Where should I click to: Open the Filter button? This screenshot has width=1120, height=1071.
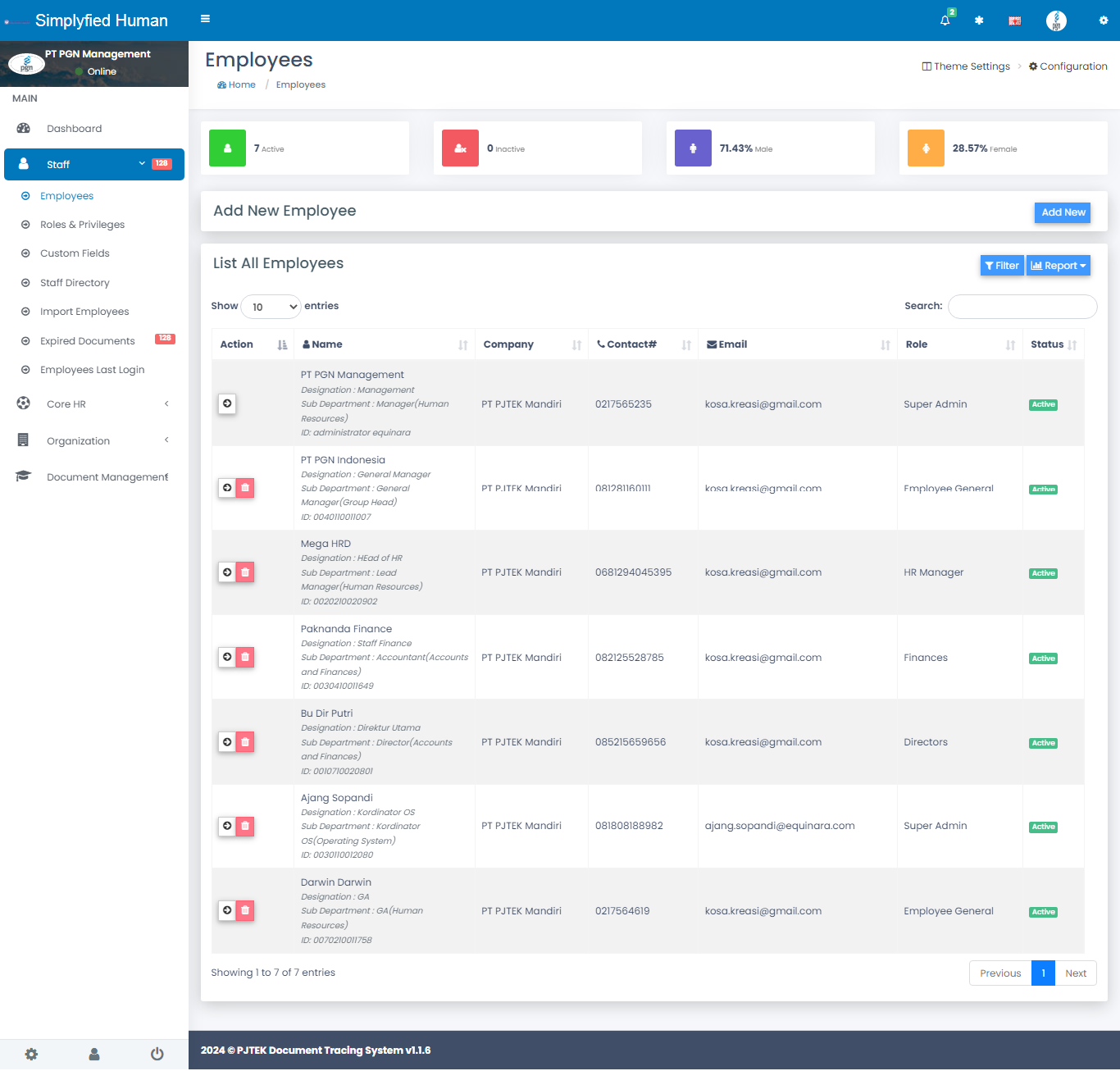click(x=1002, y=266)
